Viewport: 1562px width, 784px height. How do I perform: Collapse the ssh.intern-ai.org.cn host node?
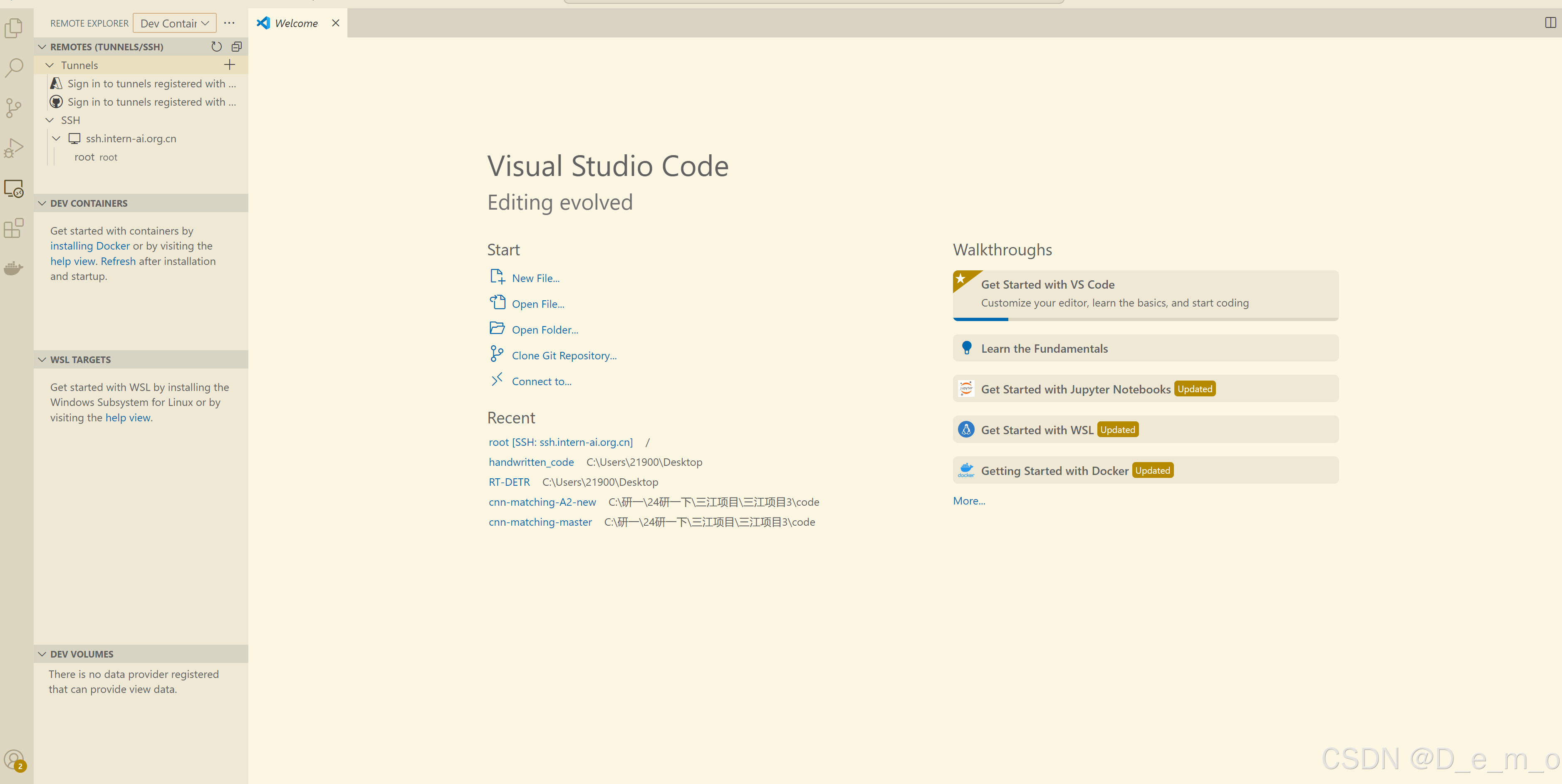57,139
